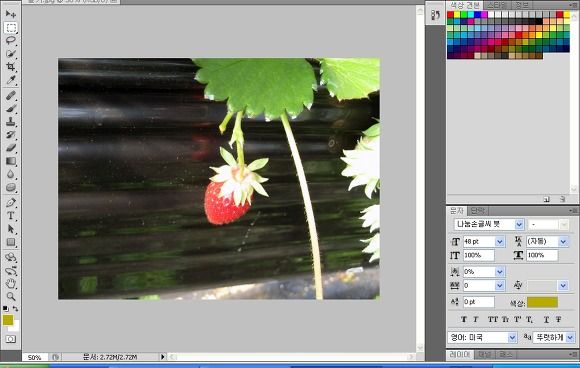Switch to the 스타일 styles tab

click(496, 5)
